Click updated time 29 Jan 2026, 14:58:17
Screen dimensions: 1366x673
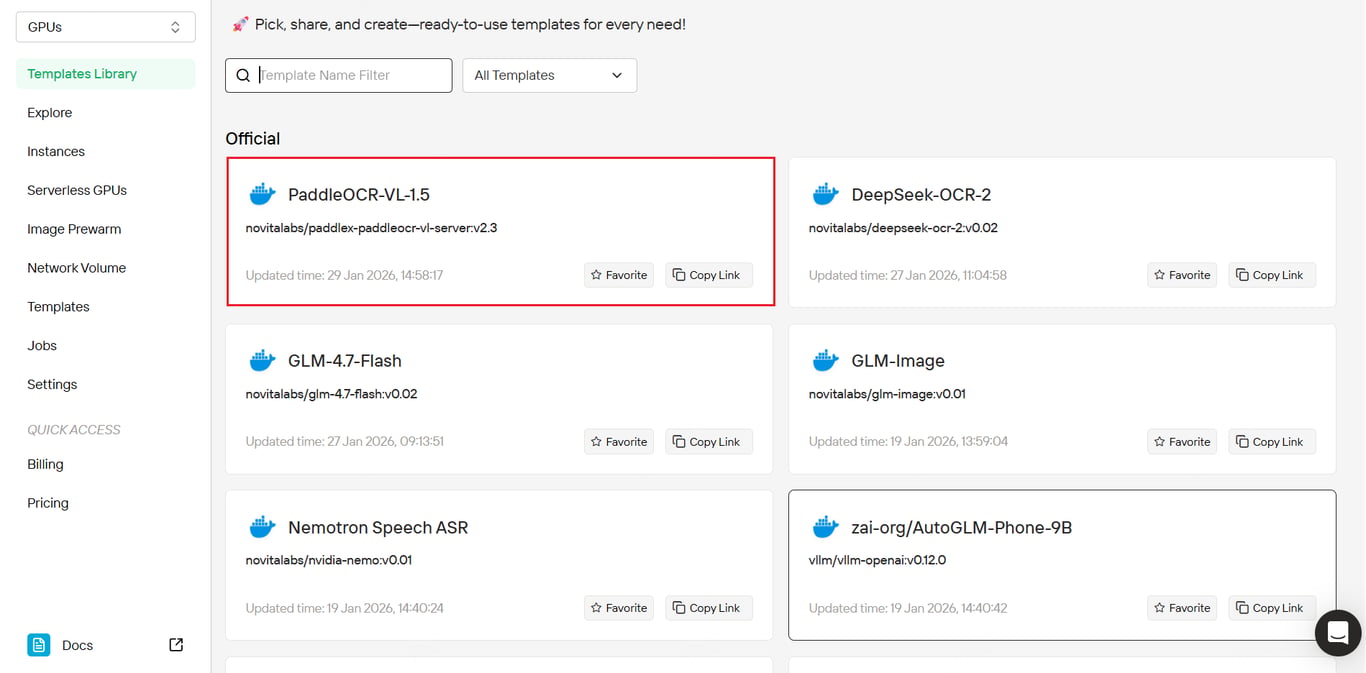tap(344, 275)
